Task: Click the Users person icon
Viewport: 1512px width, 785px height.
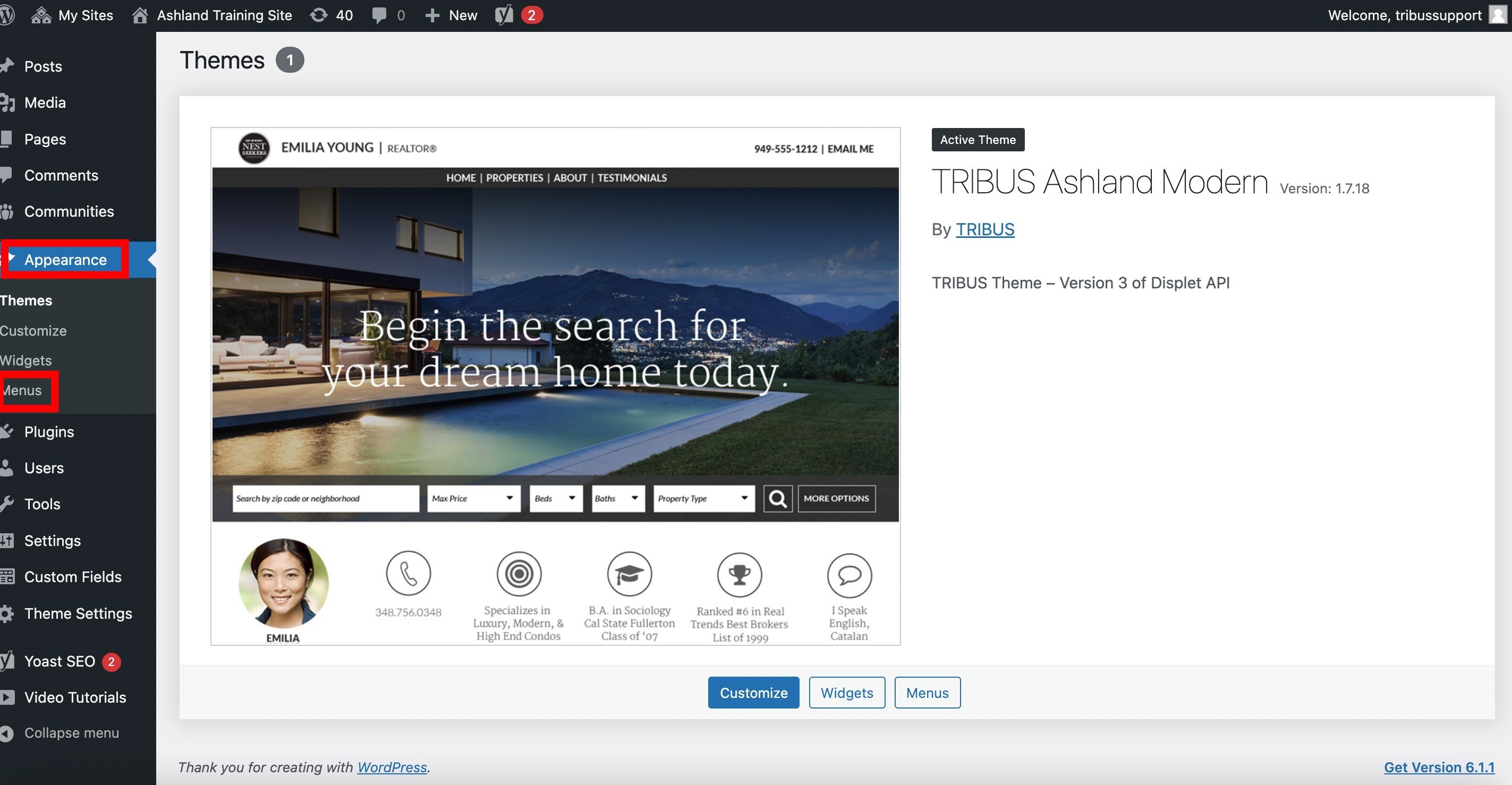Action: point(6,468)
